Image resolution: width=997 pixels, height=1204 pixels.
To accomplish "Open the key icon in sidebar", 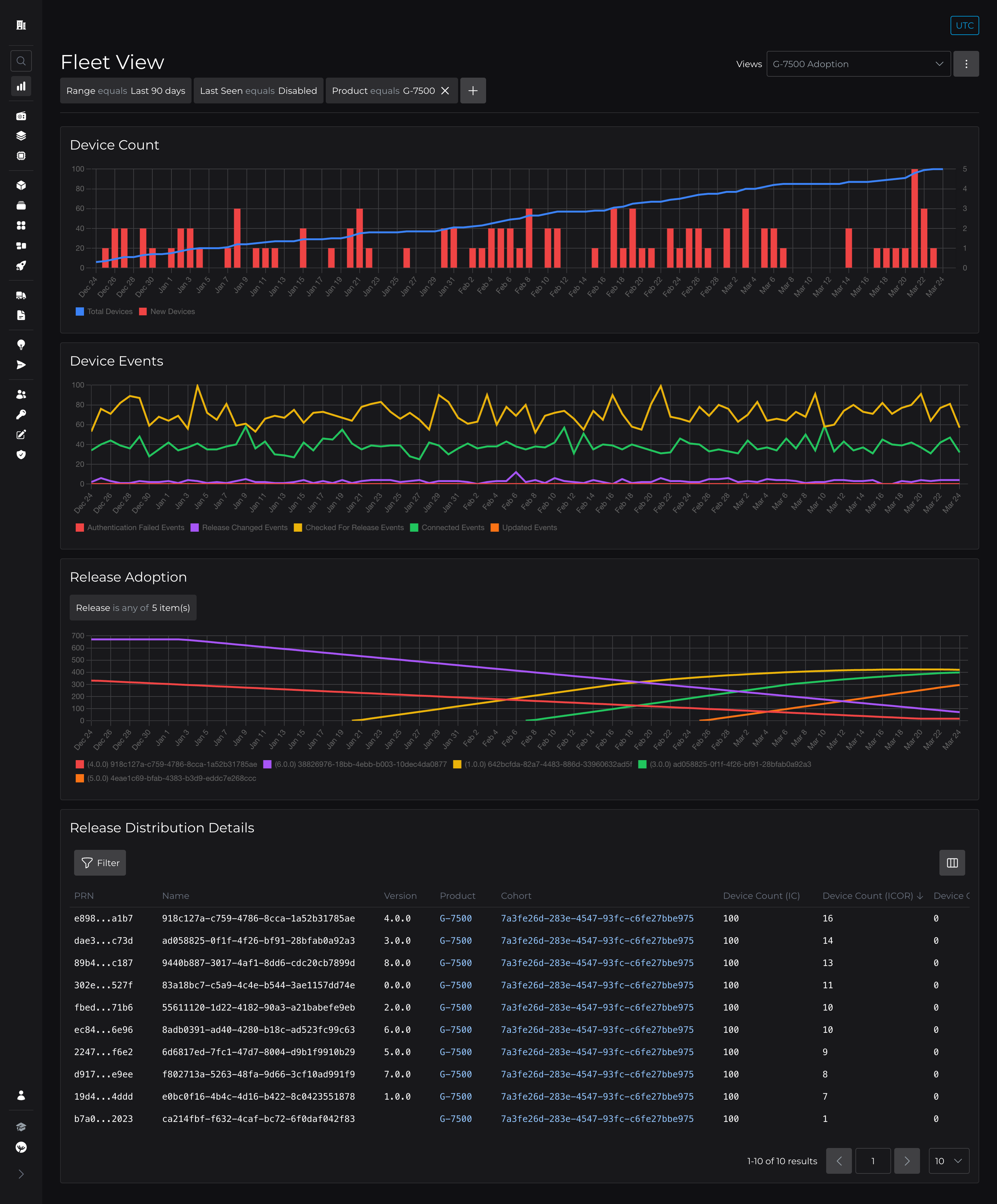I will (21, 415).
